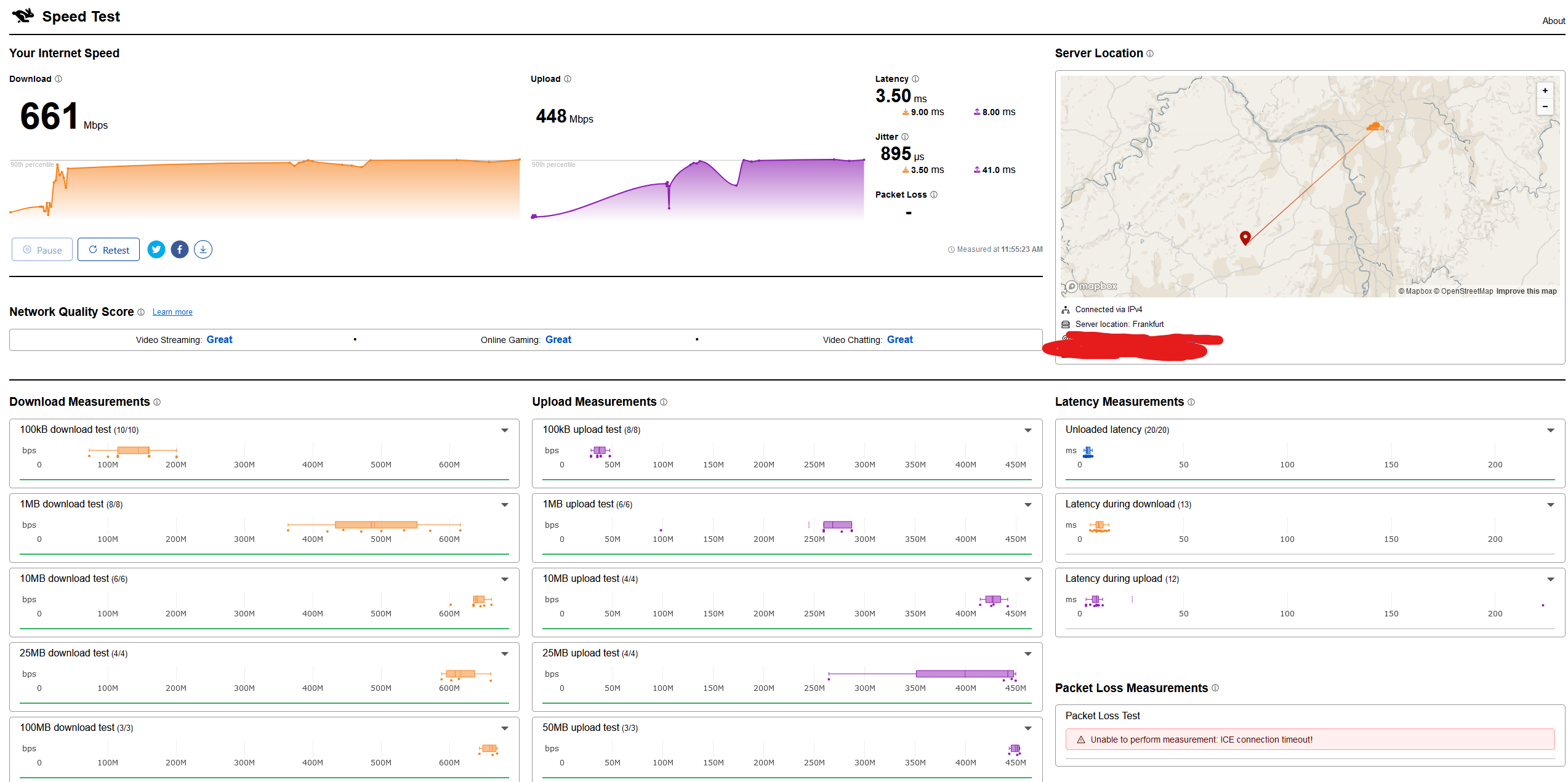This screenshot has height=782, width=1568.
Task: Click the Network Quality Score info icon
Action: 141,312
